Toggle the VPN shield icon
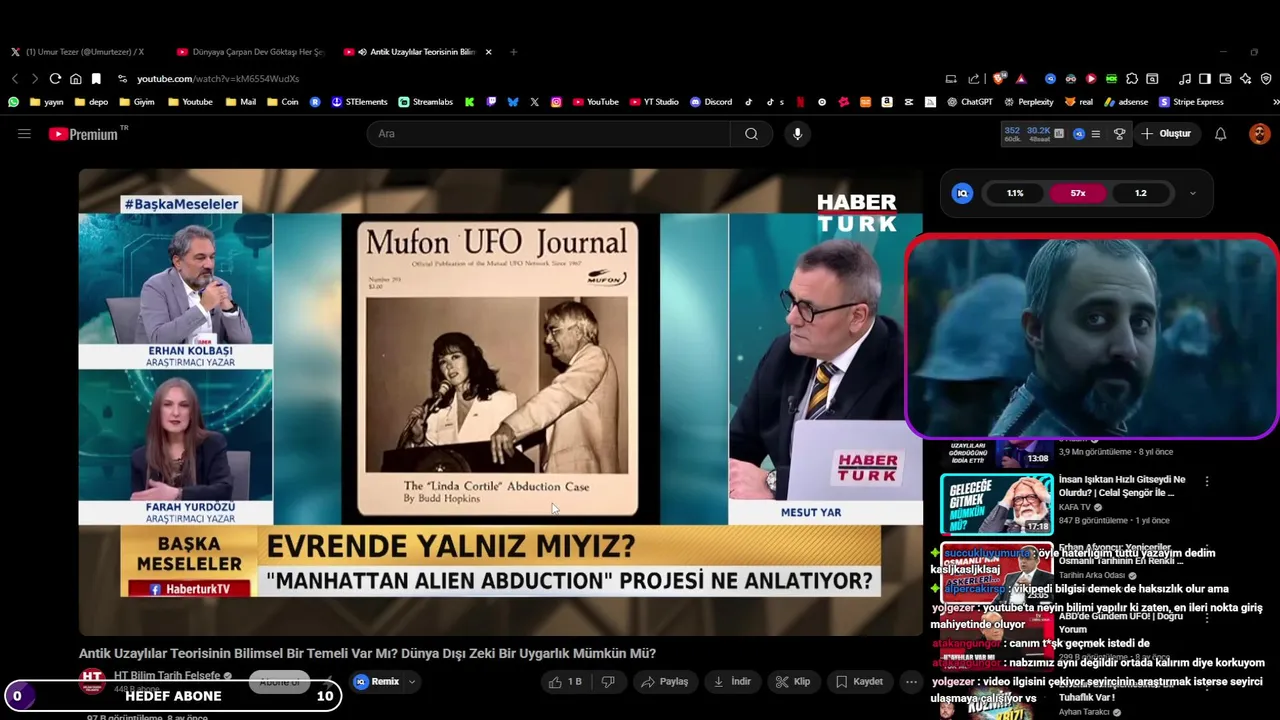1280x720 pixels. (x=1266, y=78)
